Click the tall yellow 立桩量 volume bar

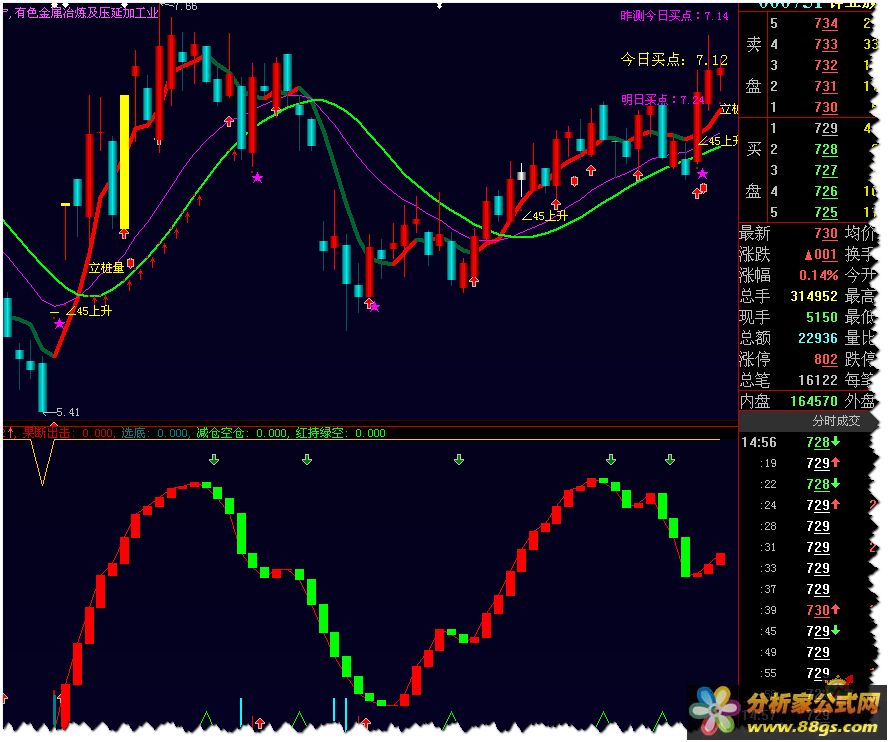(x=124, y=162)
